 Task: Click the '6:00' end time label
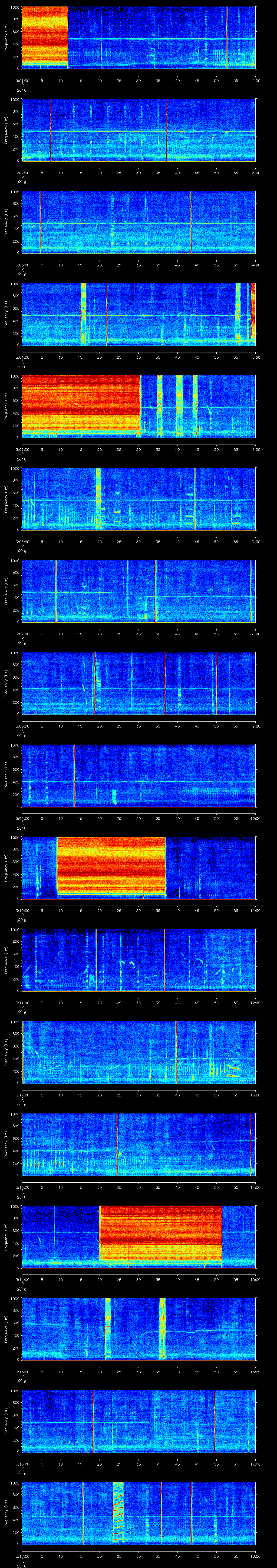click(256, 449)
